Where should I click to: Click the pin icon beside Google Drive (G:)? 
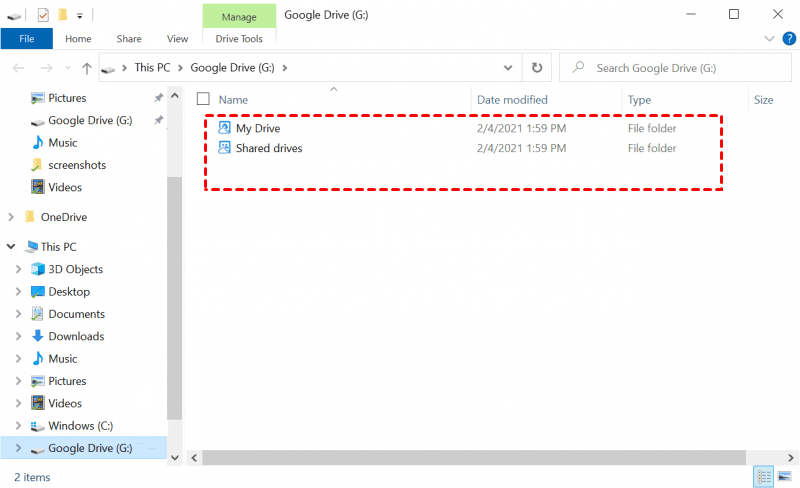159,120
